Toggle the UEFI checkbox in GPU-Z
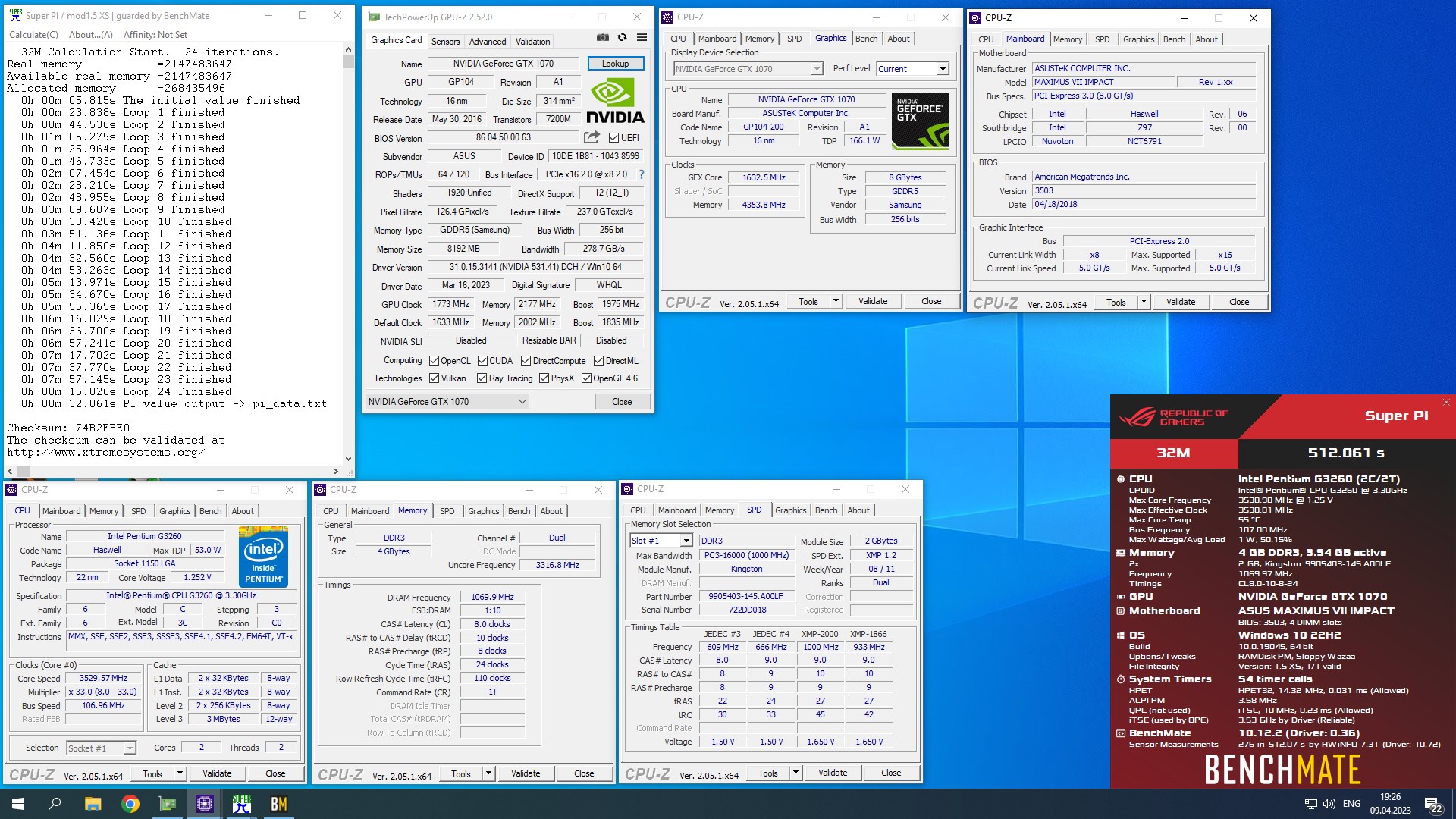This screenshot has height=819, width=1456. tap(614, 137)
